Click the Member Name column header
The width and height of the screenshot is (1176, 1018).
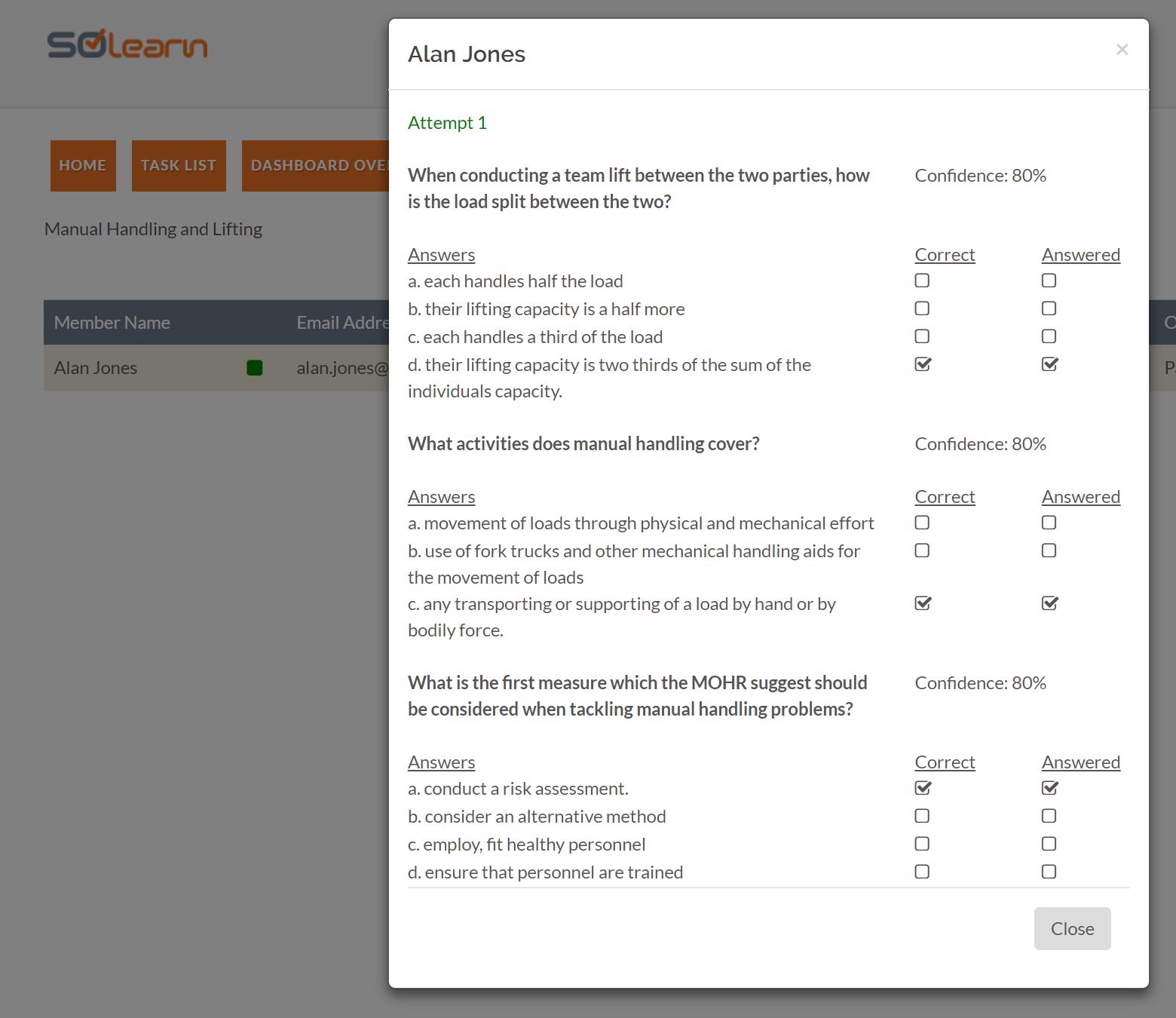coord(112,323)
